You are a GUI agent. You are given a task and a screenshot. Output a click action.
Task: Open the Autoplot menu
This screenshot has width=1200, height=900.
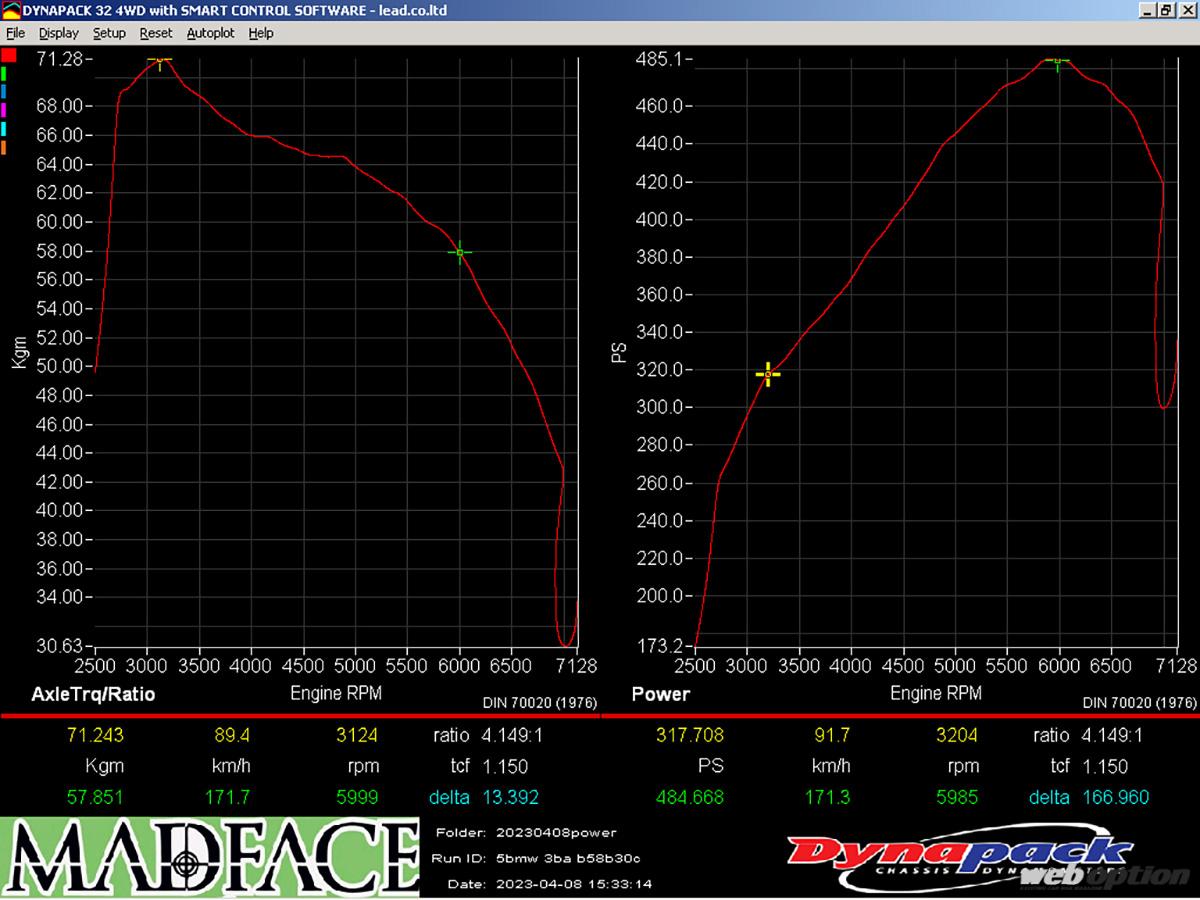pos(210,33)
